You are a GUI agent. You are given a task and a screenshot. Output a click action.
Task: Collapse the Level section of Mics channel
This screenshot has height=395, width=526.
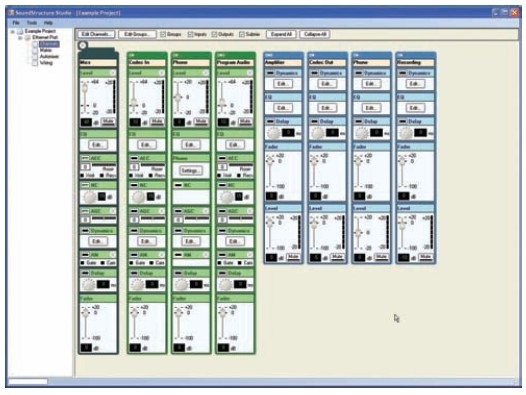click(x=113, y=73)
